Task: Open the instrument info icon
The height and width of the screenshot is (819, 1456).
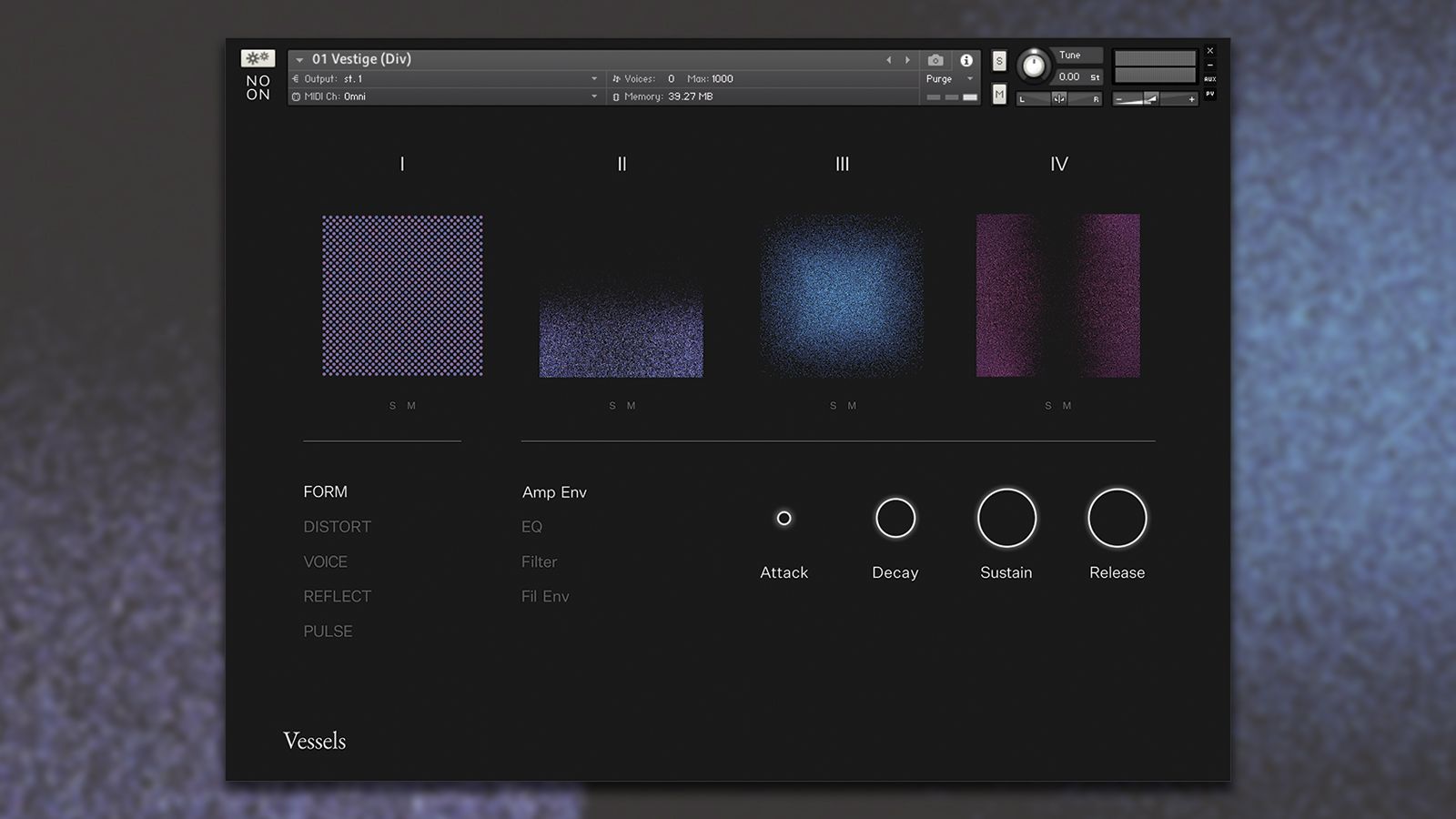Action: 966,60
